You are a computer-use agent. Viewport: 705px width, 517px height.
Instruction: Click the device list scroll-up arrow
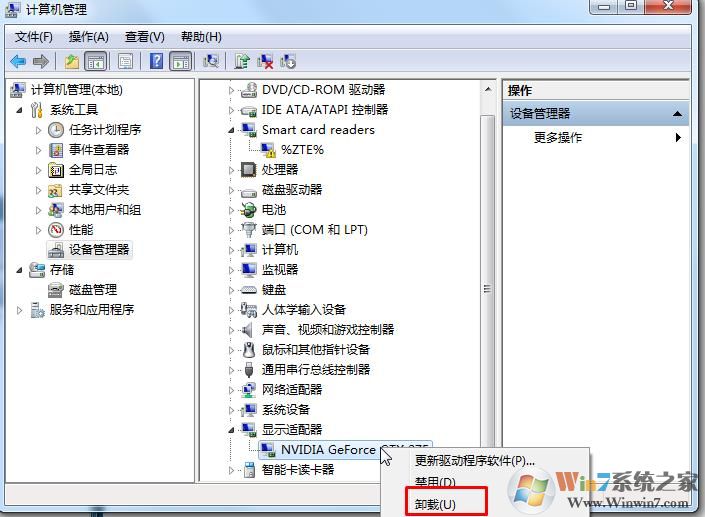(488, 89)
